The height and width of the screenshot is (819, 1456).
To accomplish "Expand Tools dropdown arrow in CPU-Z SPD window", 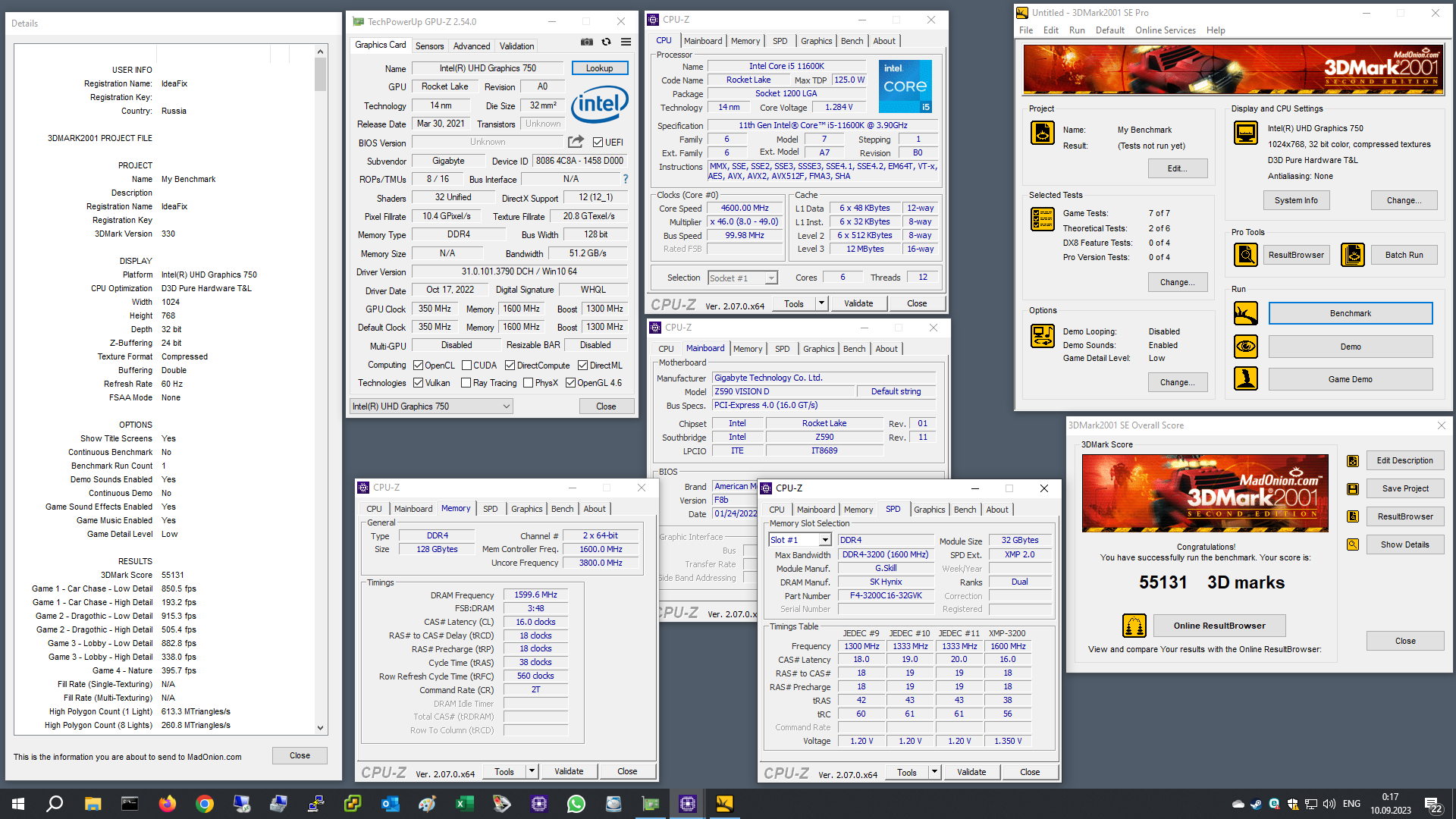I will [934, 772].
